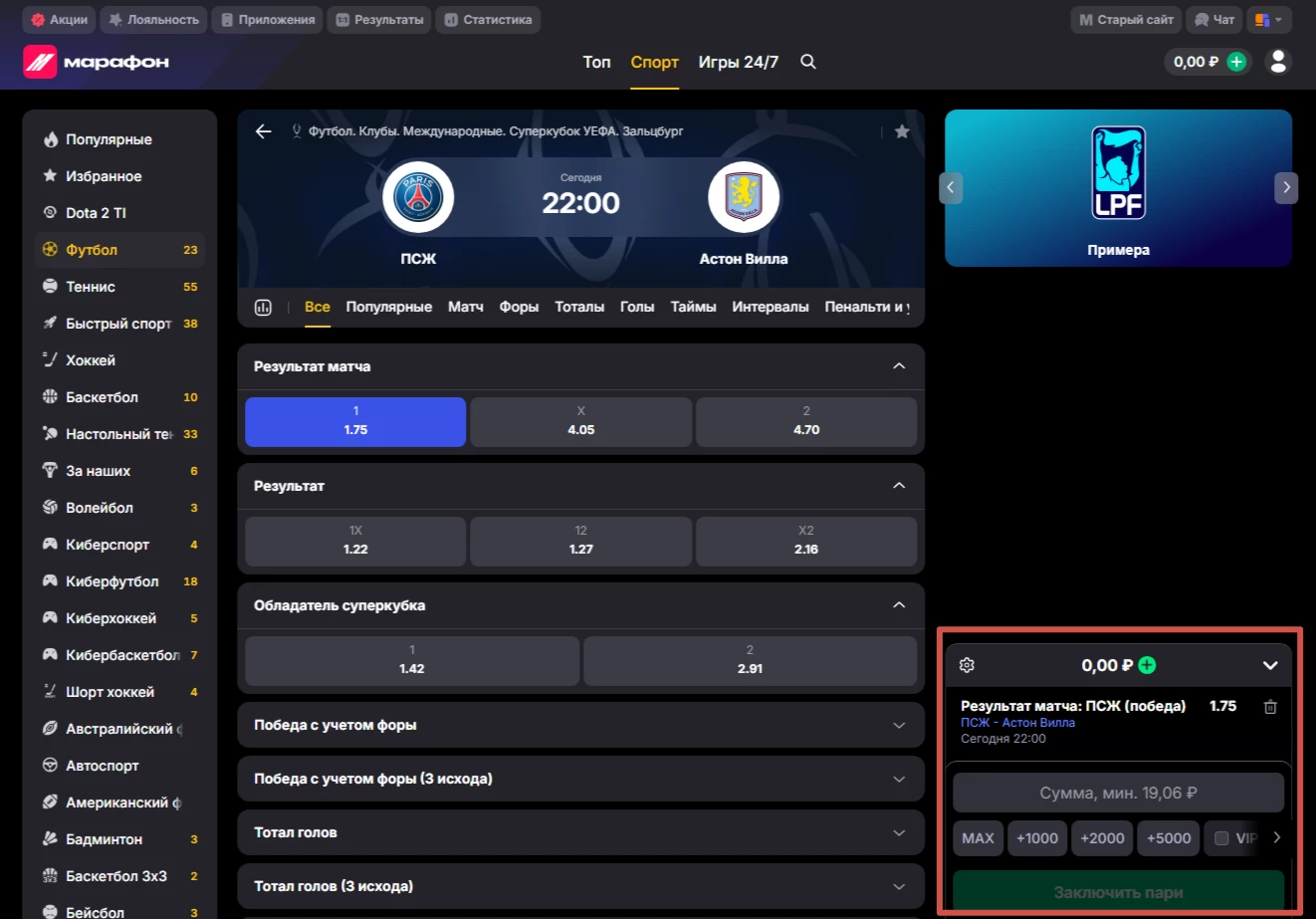Open Популярные in sports sidebar
The width and height of the screenshot is (1316, 919).
(119, 139)
